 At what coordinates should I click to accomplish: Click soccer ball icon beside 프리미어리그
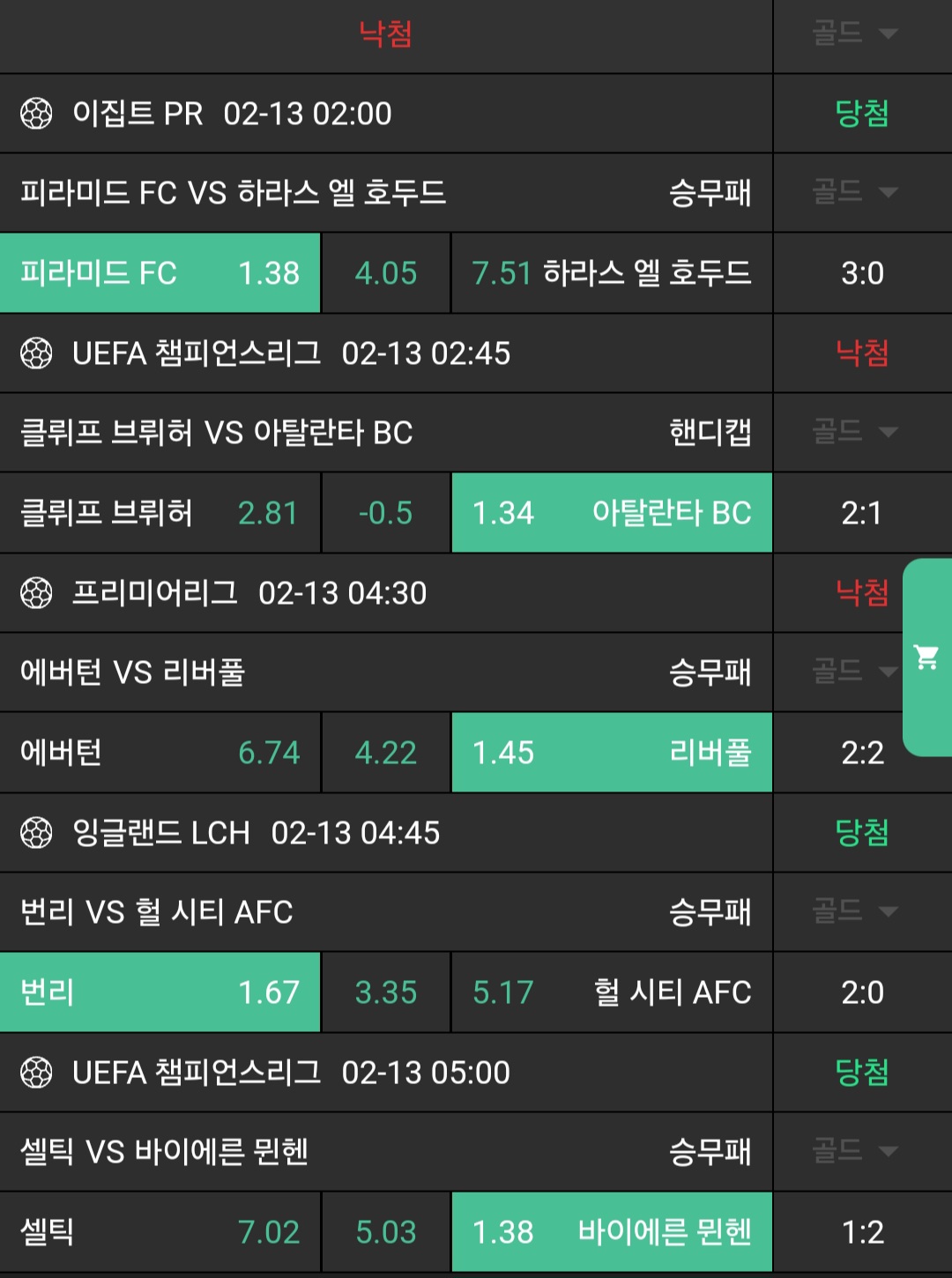click(36, 593)
